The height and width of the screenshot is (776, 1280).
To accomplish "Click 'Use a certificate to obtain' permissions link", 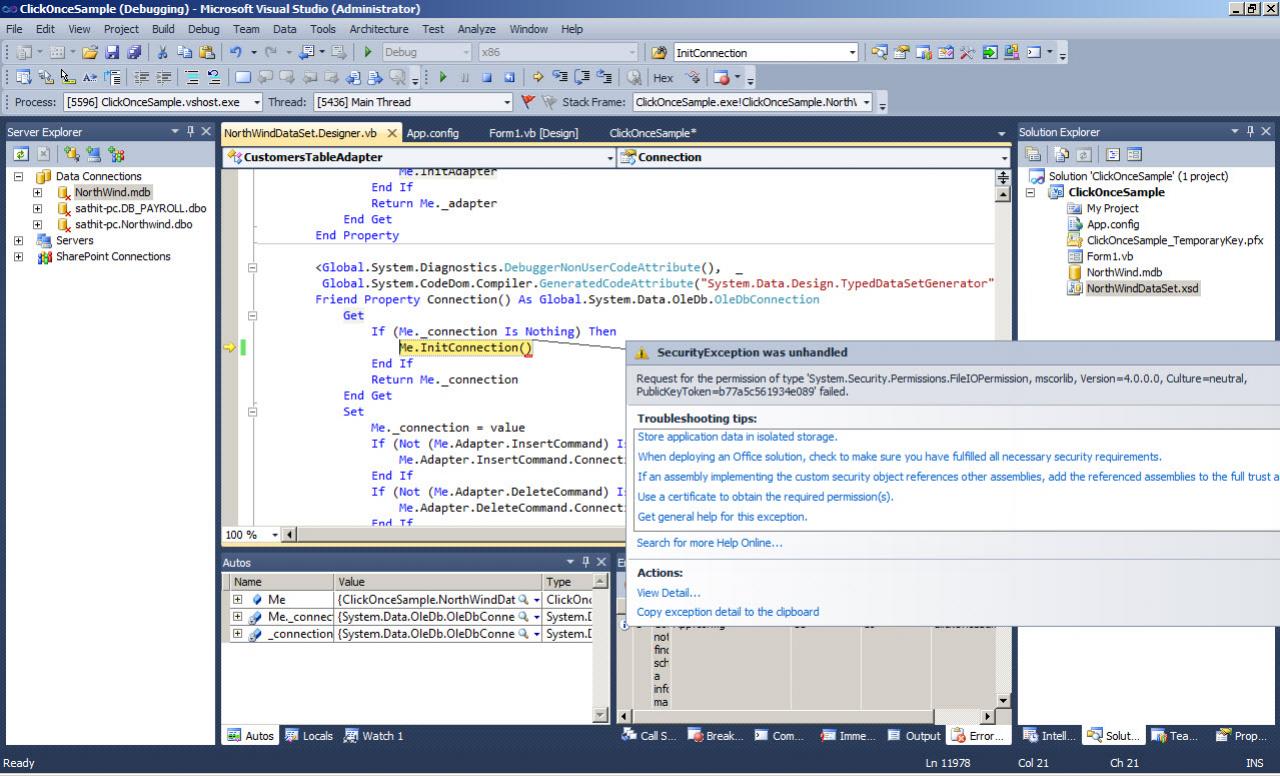I will click(x=765, y=497).
